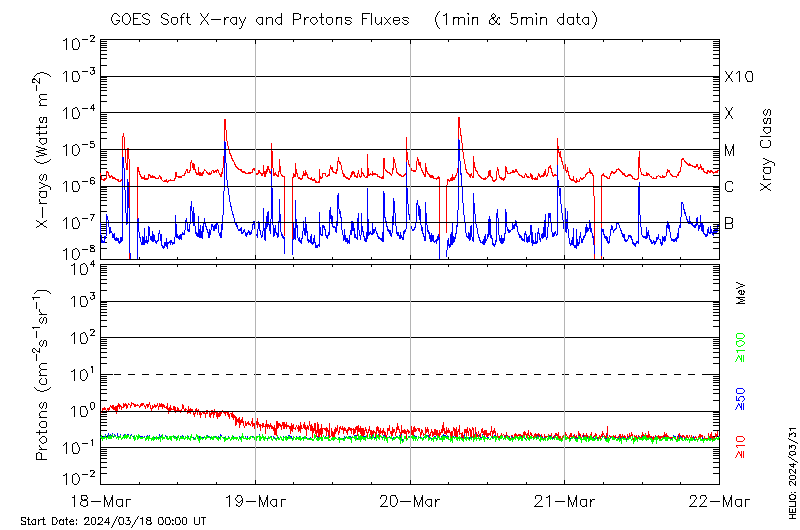Click the 'C' X-ray class label
The image size is (800, 530).
[x=729, y=186]
